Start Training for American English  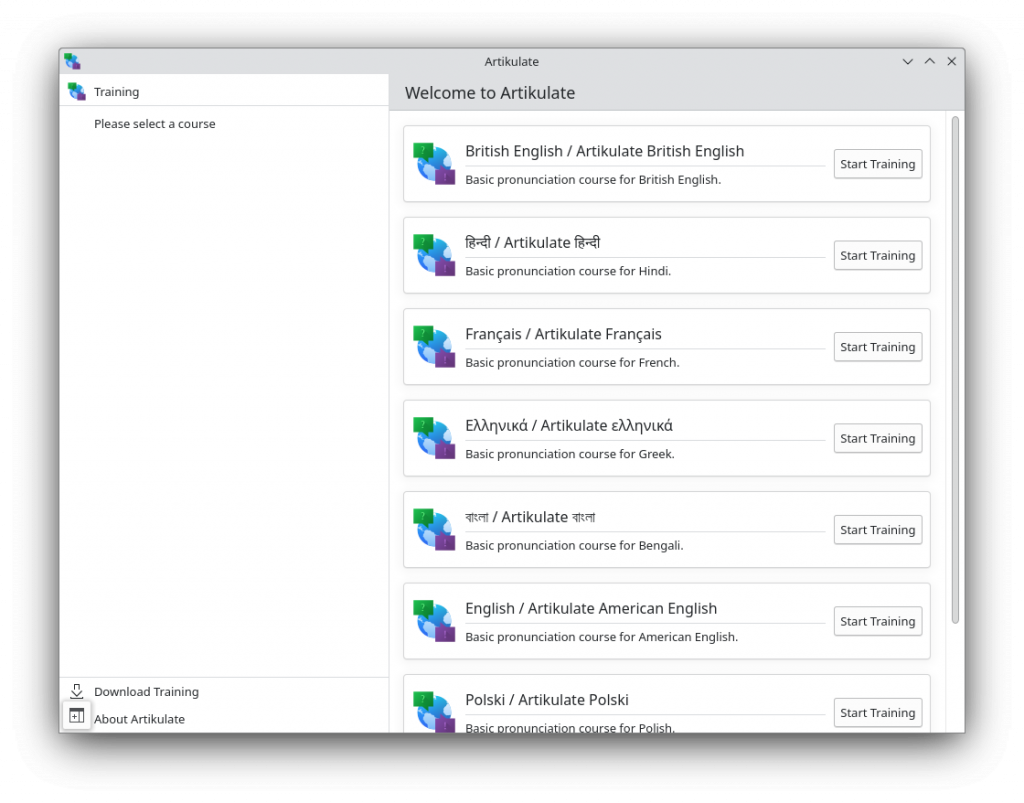878,621
